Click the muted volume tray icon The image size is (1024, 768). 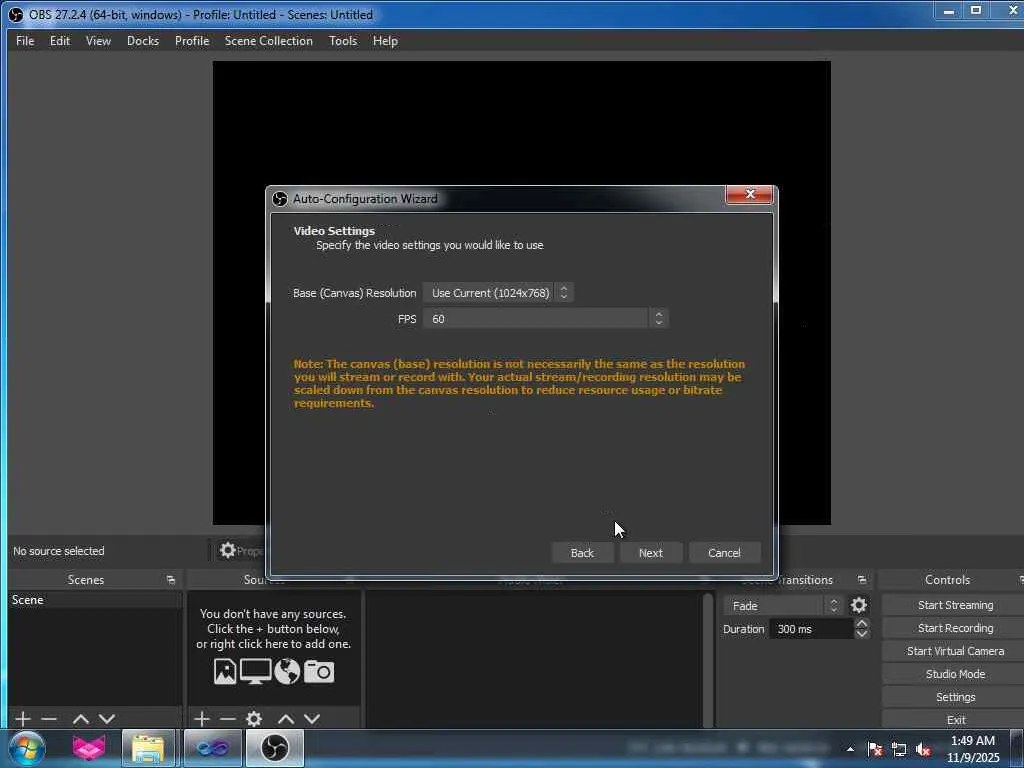(x=923, y=749)
